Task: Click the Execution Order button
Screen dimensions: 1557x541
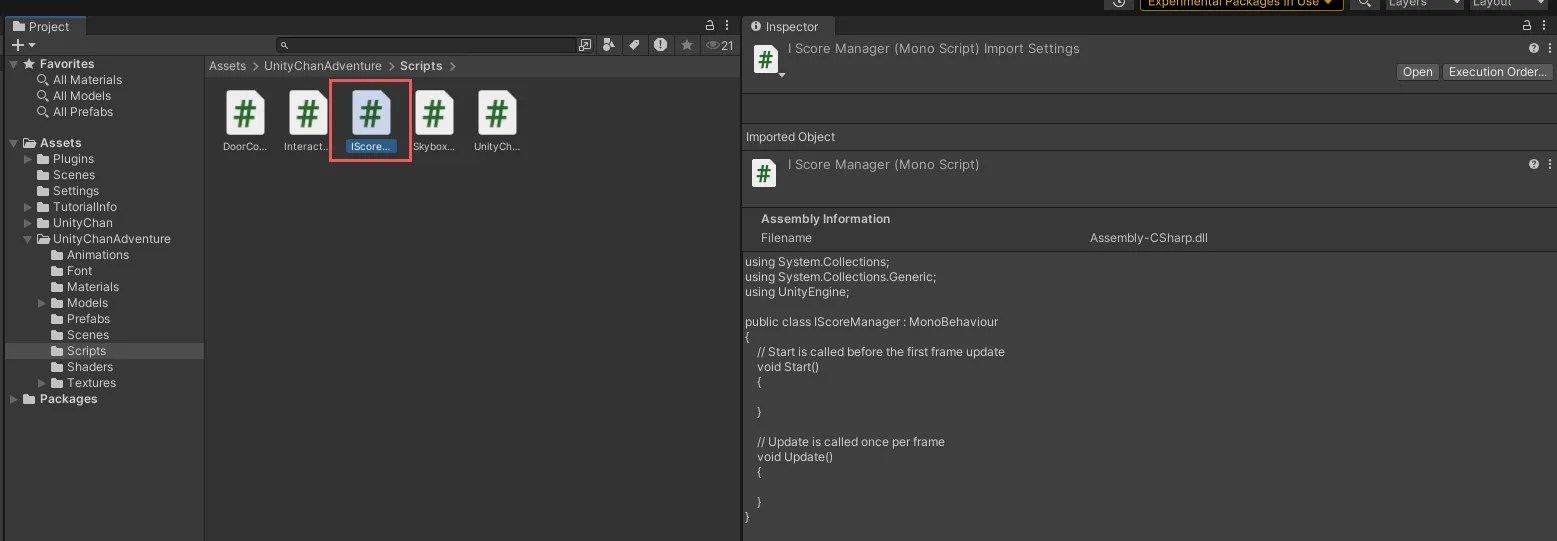Action: point(1497,72)
